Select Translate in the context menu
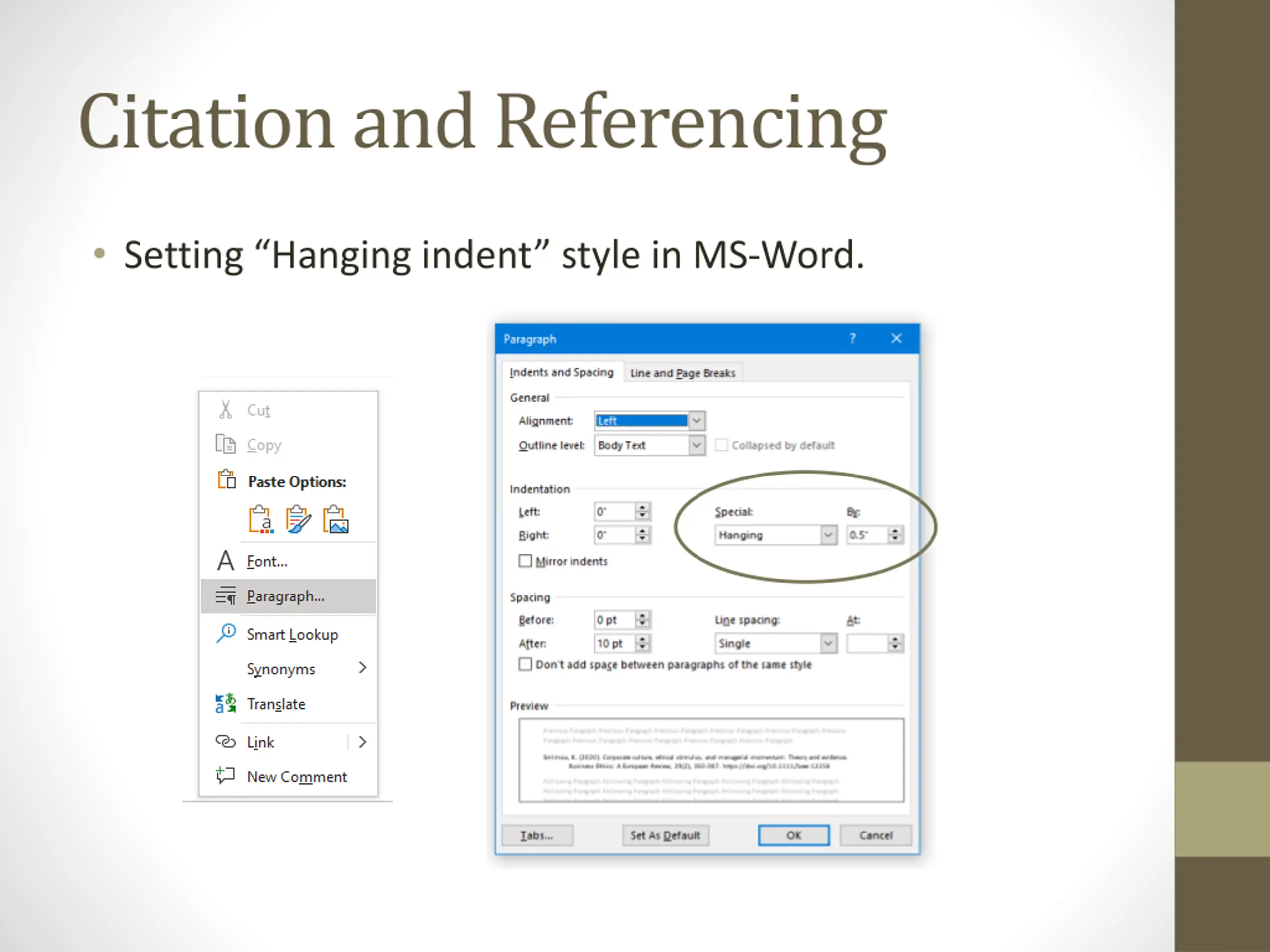The width and height of the screenshot is (1270, 952). pyautogui.click(x=289, y=704)
